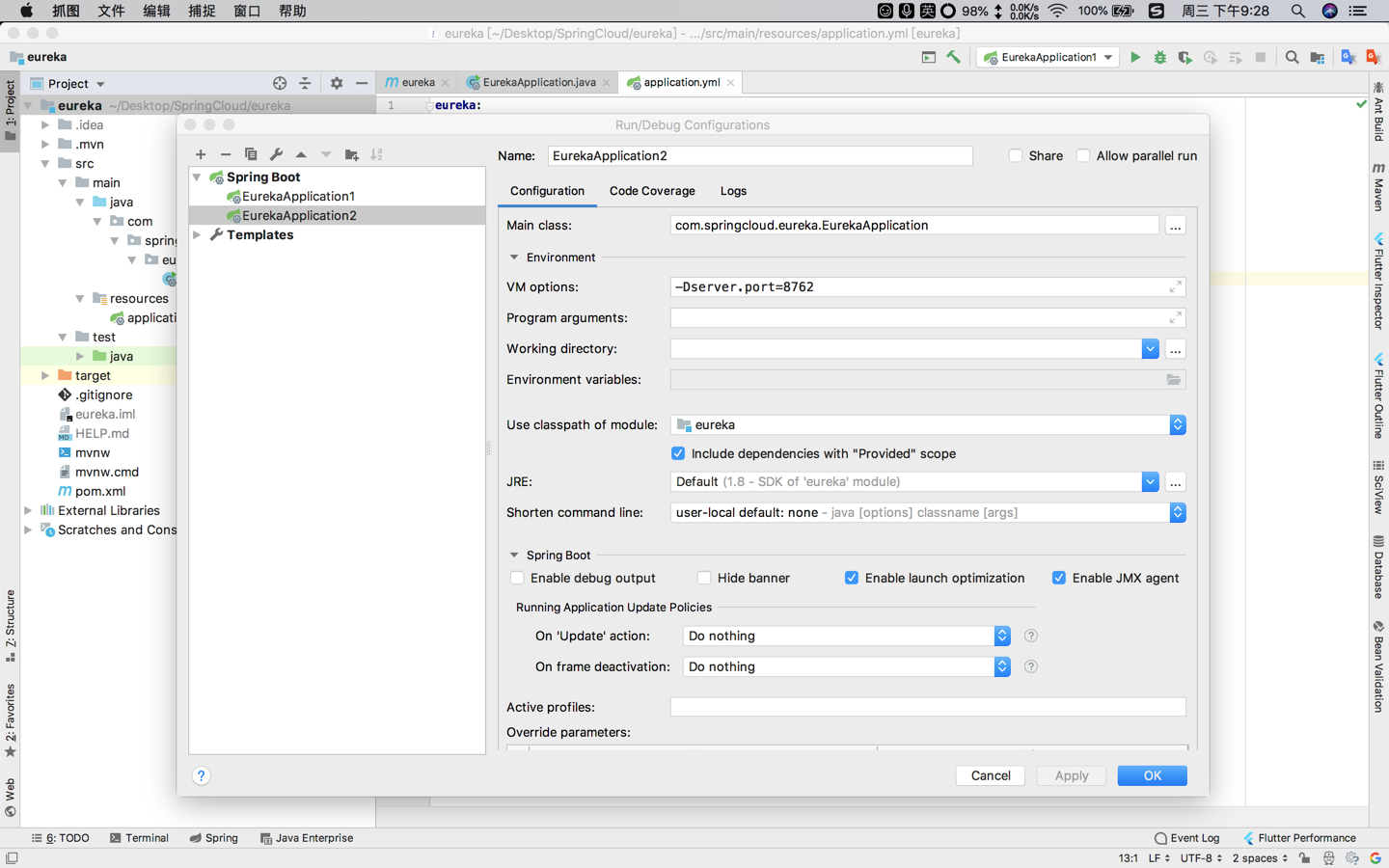Build project with hammer icon

click(954, 57)
